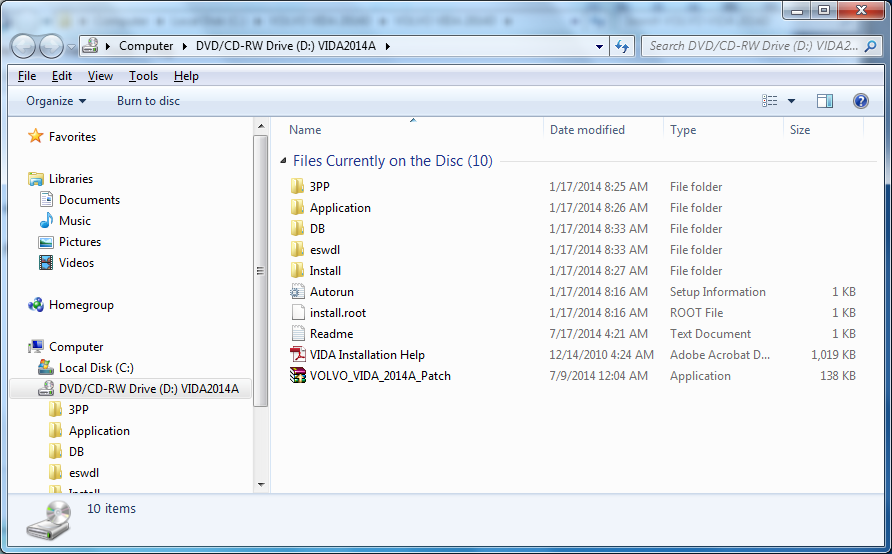The height and width of the screenshot is (554, 892).
Task: Click the disc drive icon in details pane
Action: (49, 520)
